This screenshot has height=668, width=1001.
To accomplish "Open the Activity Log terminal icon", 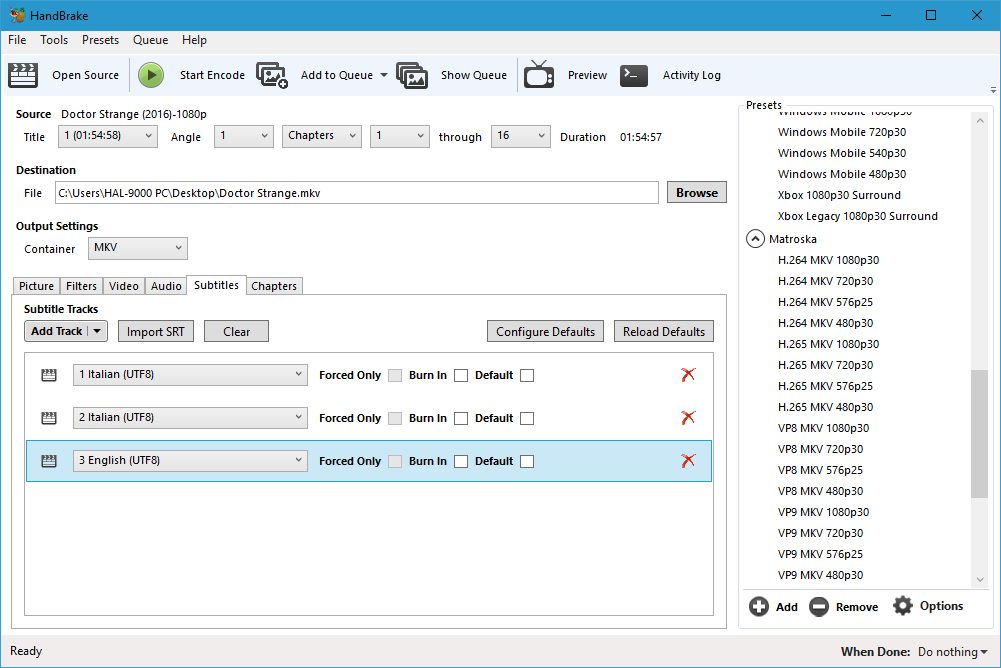I will [x=634, y=75].
